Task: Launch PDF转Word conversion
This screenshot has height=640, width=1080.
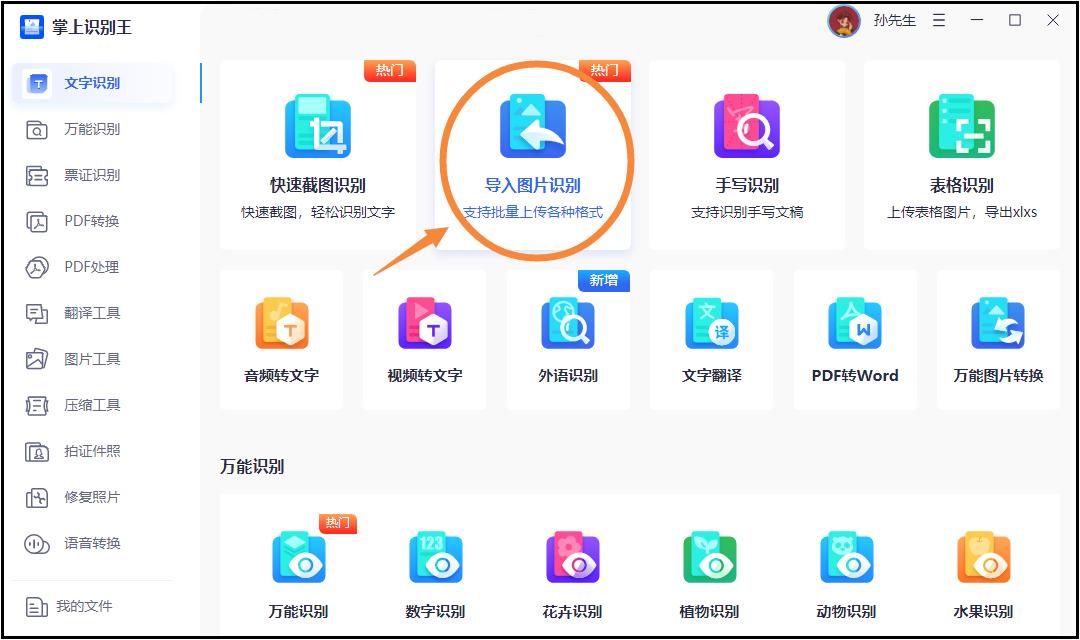Action: [855, 340]
